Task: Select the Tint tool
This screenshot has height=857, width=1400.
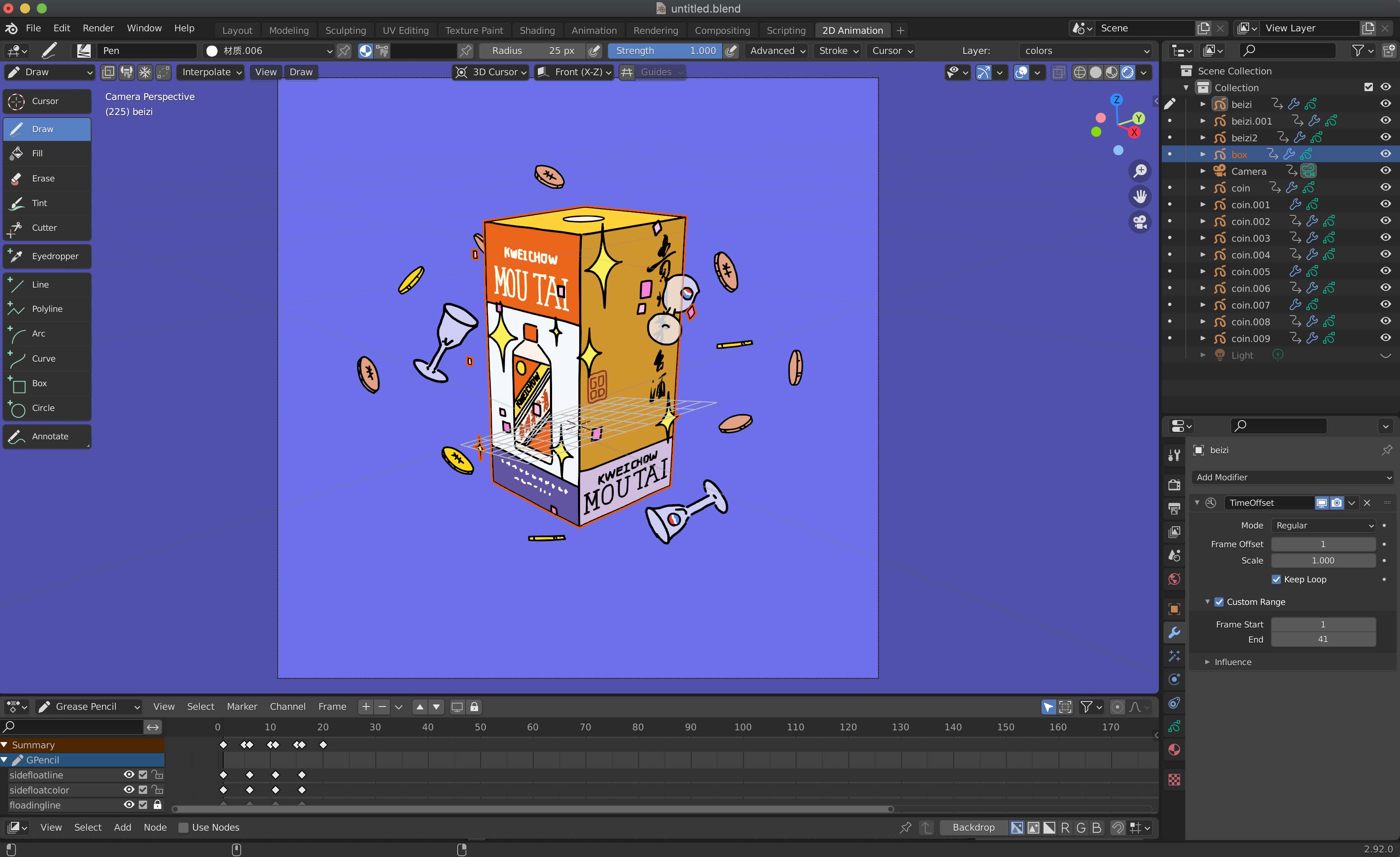Action: [x=46, y=203]
